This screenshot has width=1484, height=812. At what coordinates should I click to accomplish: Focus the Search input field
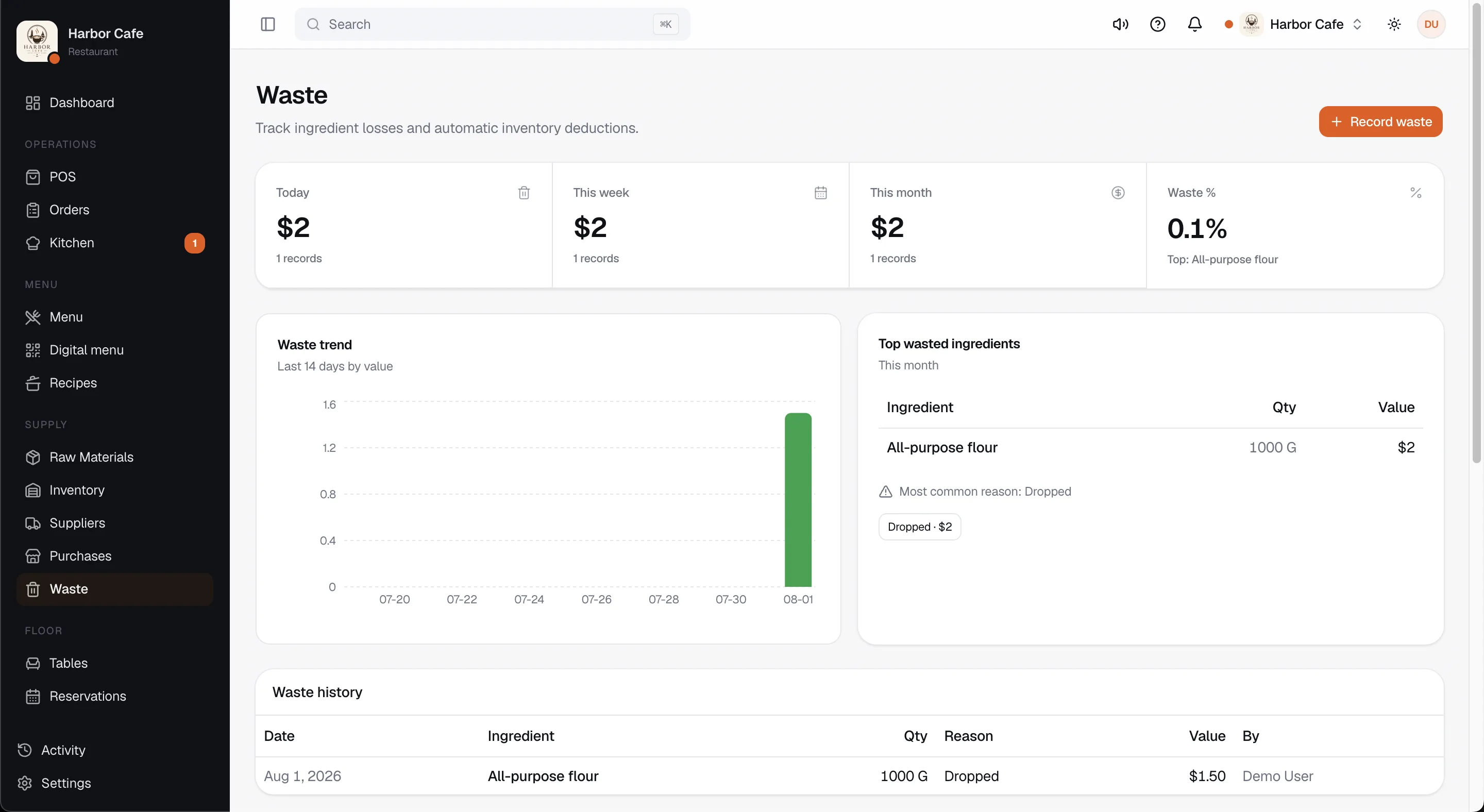[492, 24]
